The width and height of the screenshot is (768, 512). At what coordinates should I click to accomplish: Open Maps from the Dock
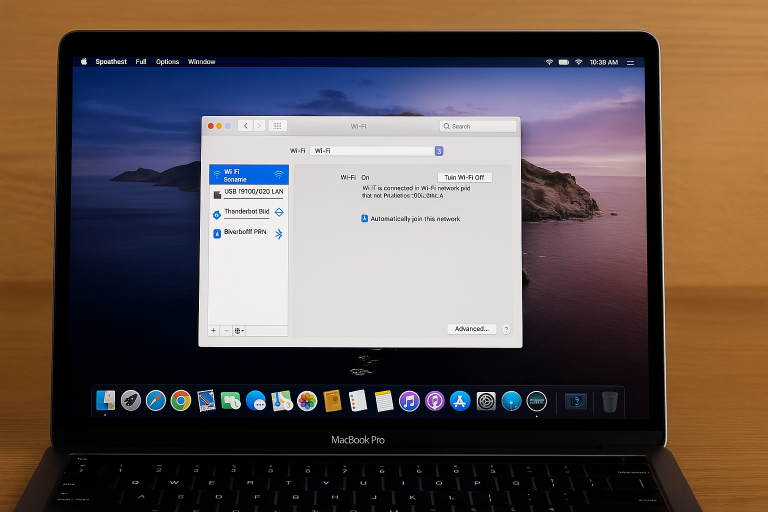[282, 401]
